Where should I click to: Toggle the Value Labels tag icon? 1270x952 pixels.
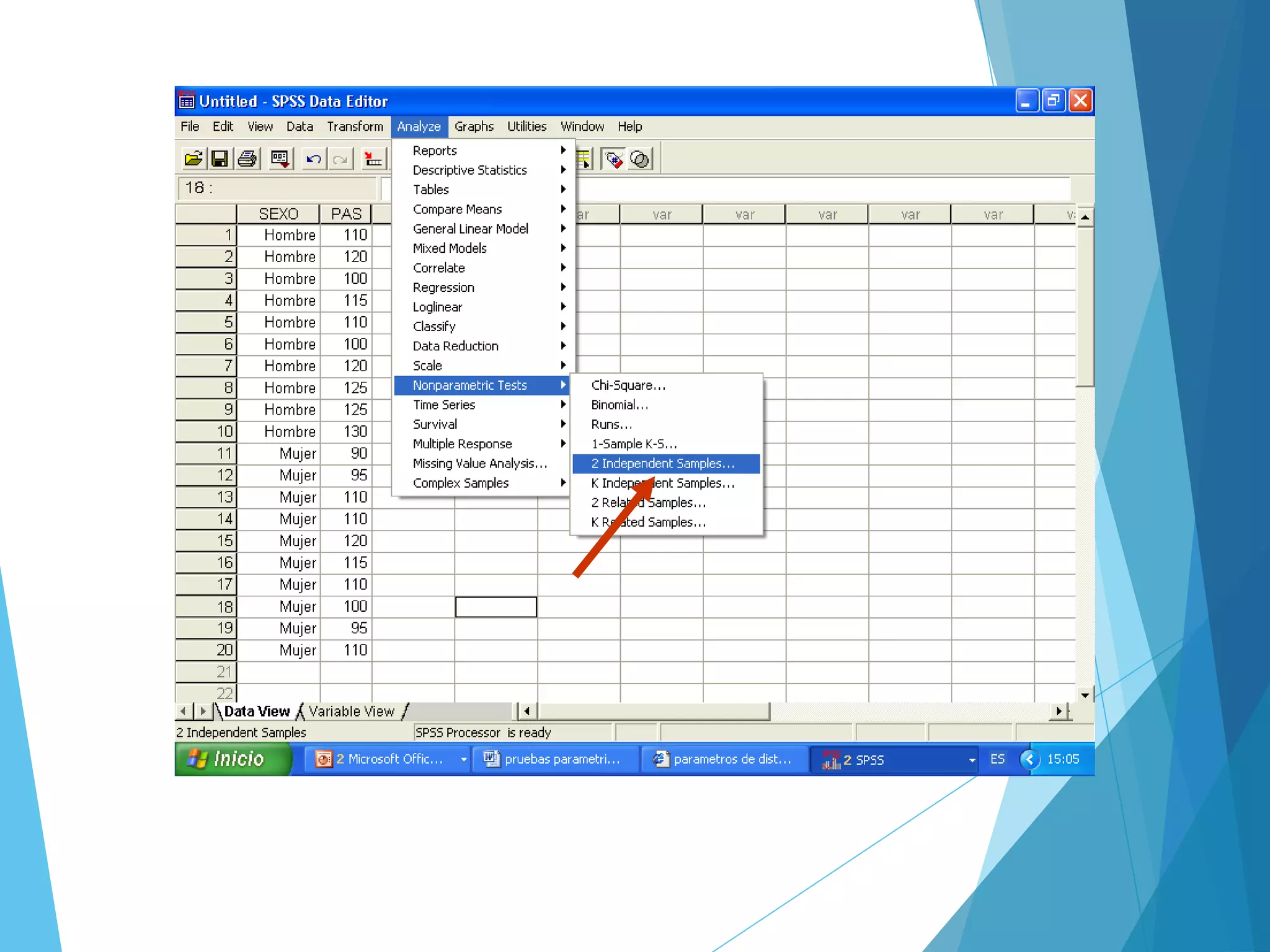[x=613, y=160]
